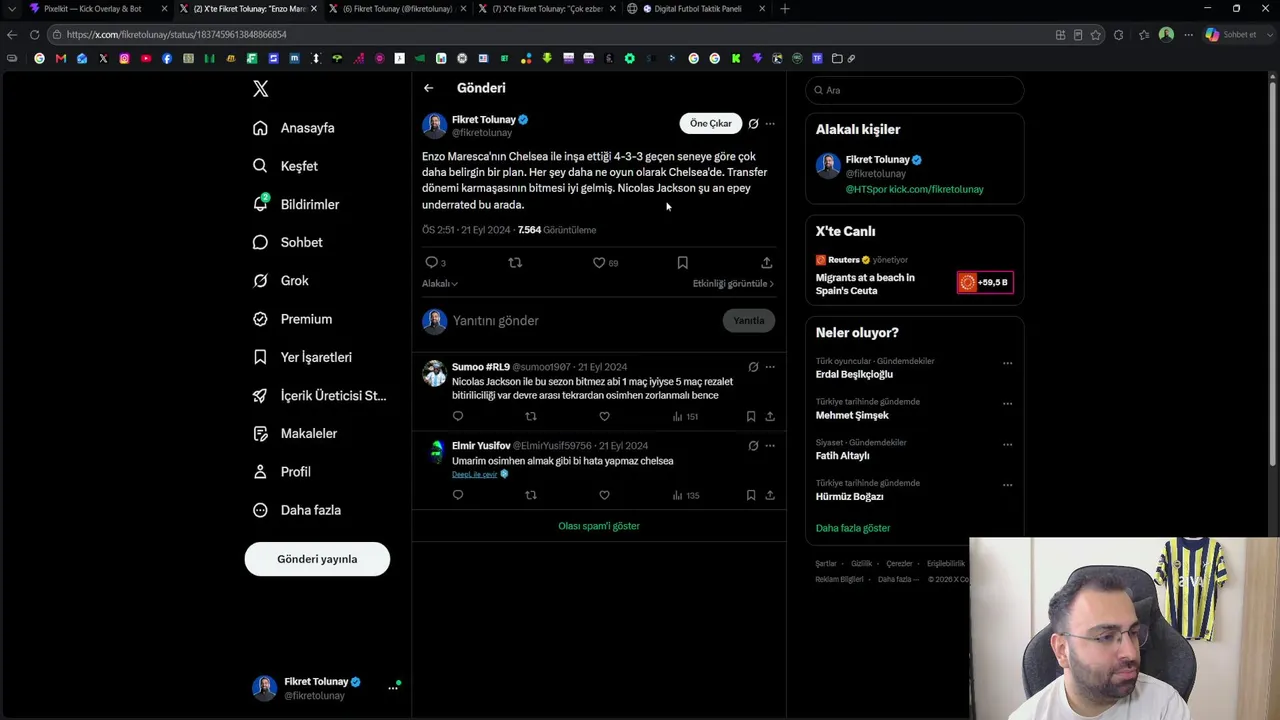Share Sumoo #RL9's reply
Screen dimensions: 1280x720
click(770, 416)
